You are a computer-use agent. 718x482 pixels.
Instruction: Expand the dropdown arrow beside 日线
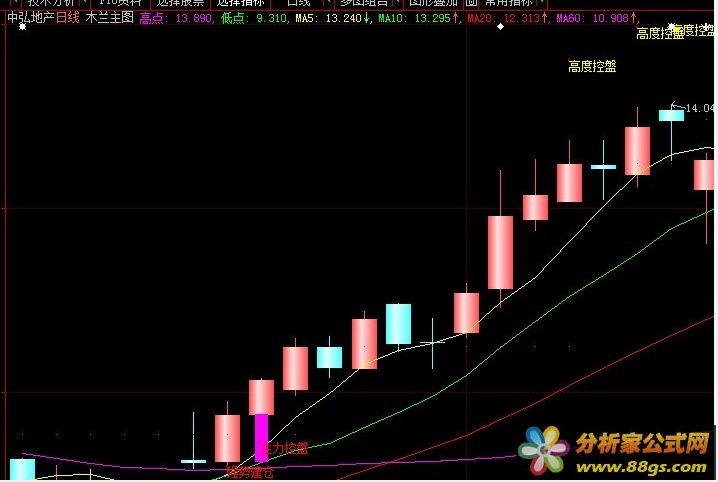coord(327,3)
